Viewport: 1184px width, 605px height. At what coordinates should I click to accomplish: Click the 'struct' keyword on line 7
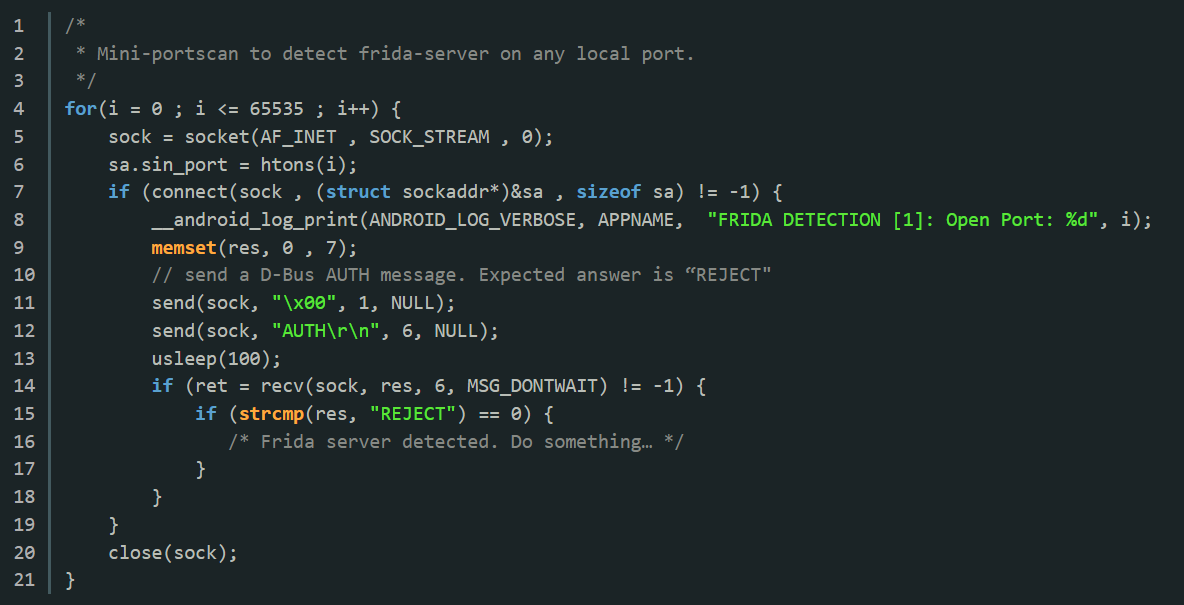(x=358, y=192)
